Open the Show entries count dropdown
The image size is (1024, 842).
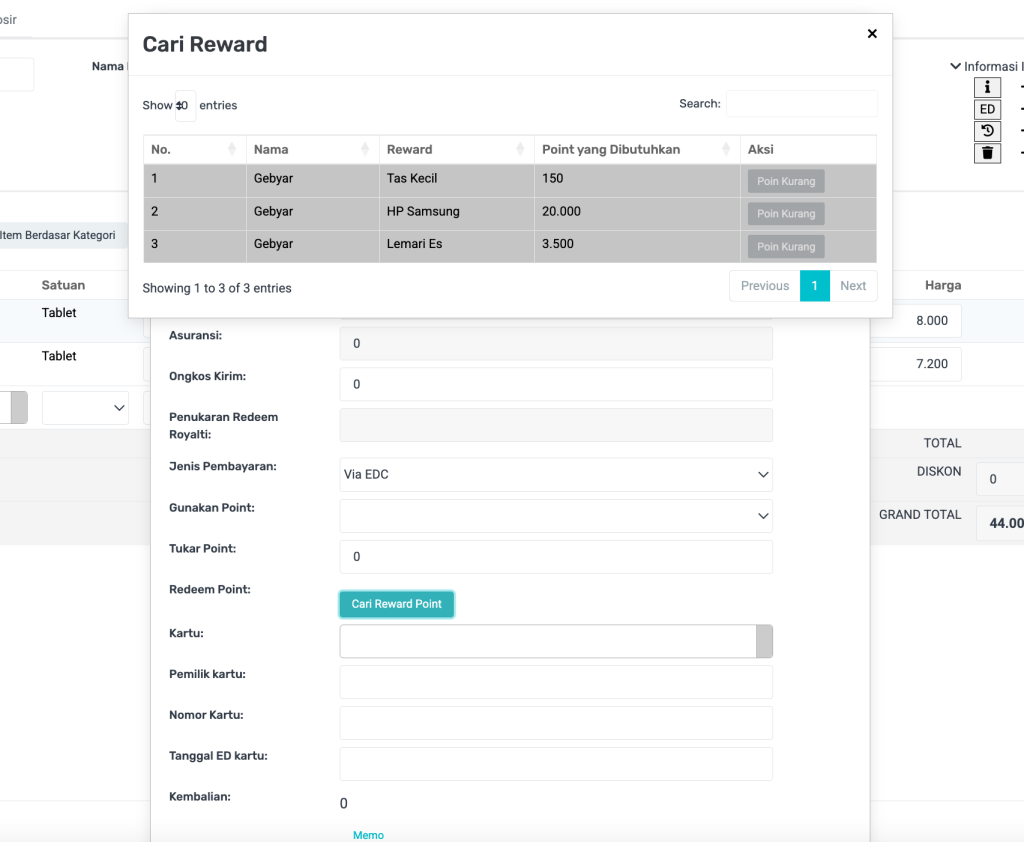185,105
